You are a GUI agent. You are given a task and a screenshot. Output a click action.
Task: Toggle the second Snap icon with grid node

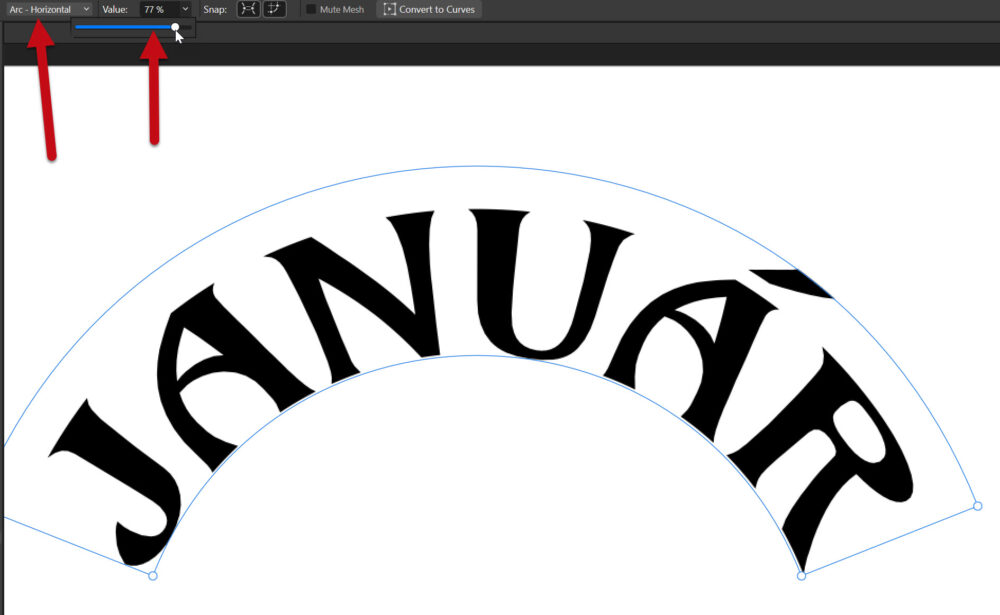274,9
